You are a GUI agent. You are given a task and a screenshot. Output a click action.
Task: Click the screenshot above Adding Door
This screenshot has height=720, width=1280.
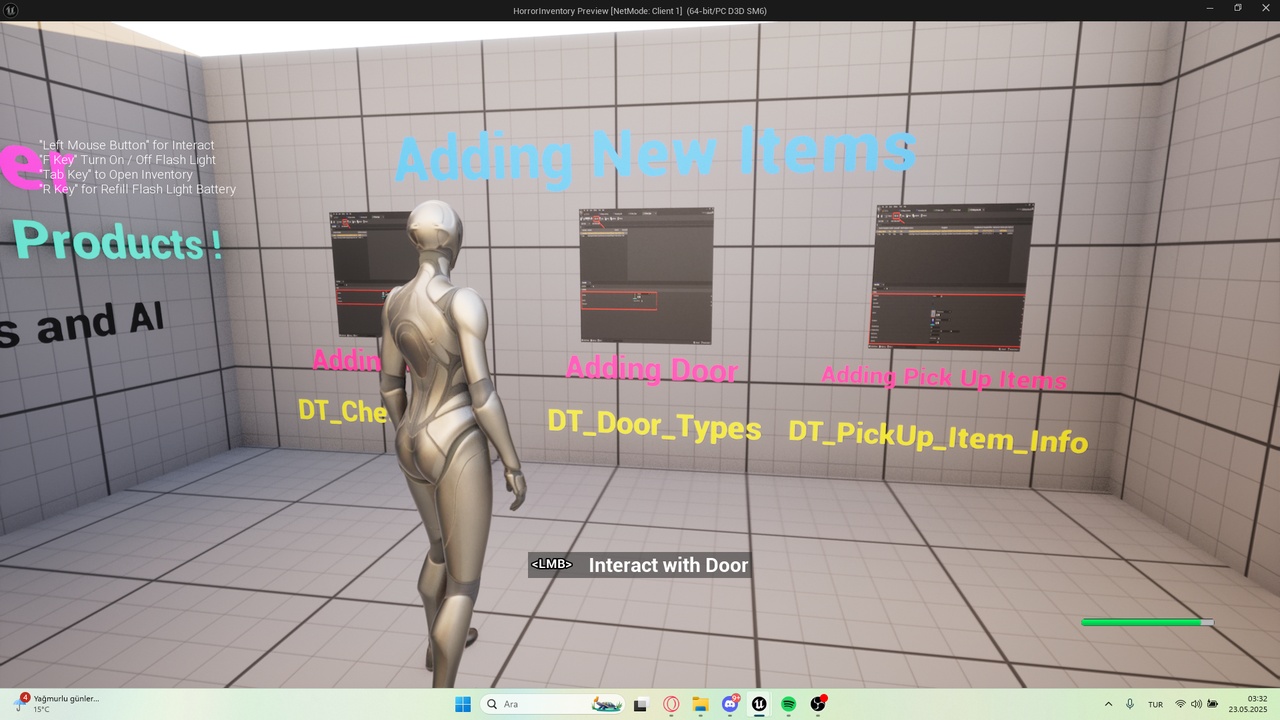coord(646,275)
